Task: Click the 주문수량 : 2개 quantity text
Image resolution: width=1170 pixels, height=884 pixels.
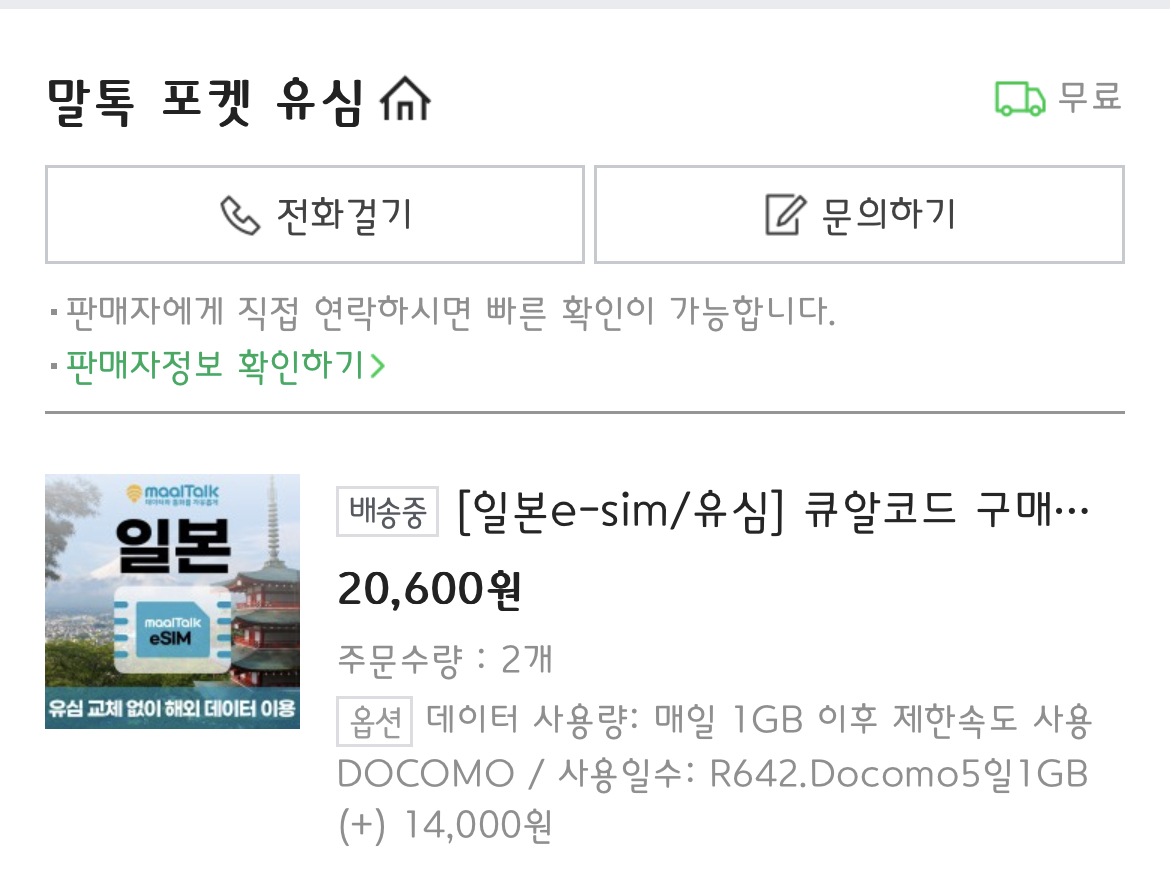Action: coord(445,659)
